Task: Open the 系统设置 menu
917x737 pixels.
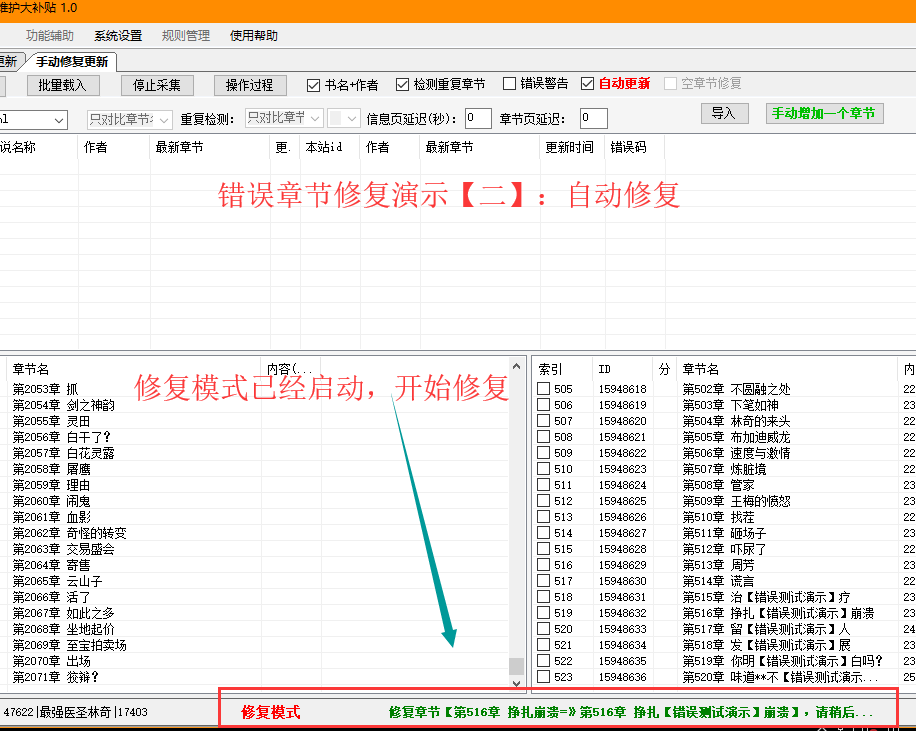Action: (118, 36)
